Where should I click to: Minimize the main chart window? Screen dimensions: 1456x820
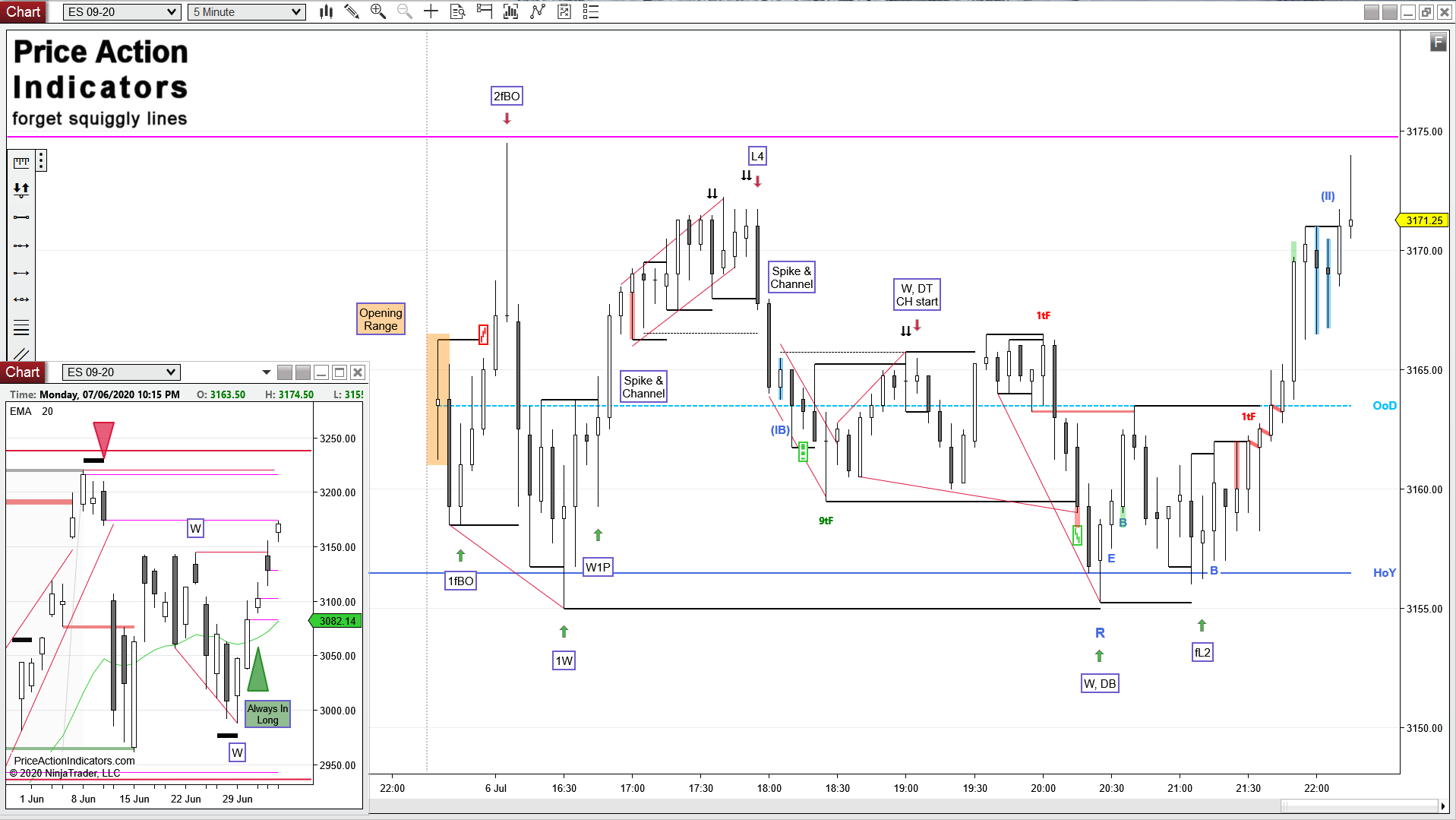(1407, 11)
